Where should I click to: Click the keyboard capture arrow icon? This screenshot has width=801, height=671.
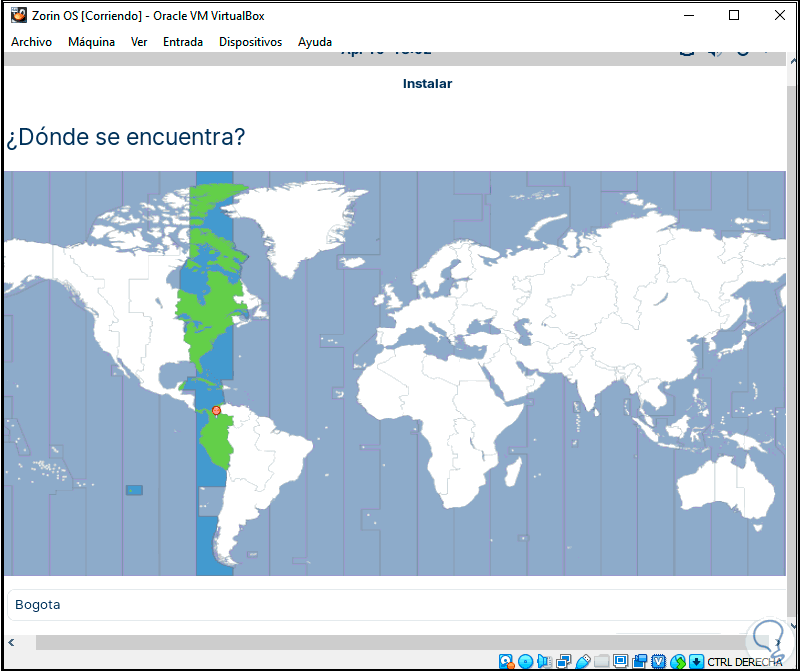[x=696, y=661]
